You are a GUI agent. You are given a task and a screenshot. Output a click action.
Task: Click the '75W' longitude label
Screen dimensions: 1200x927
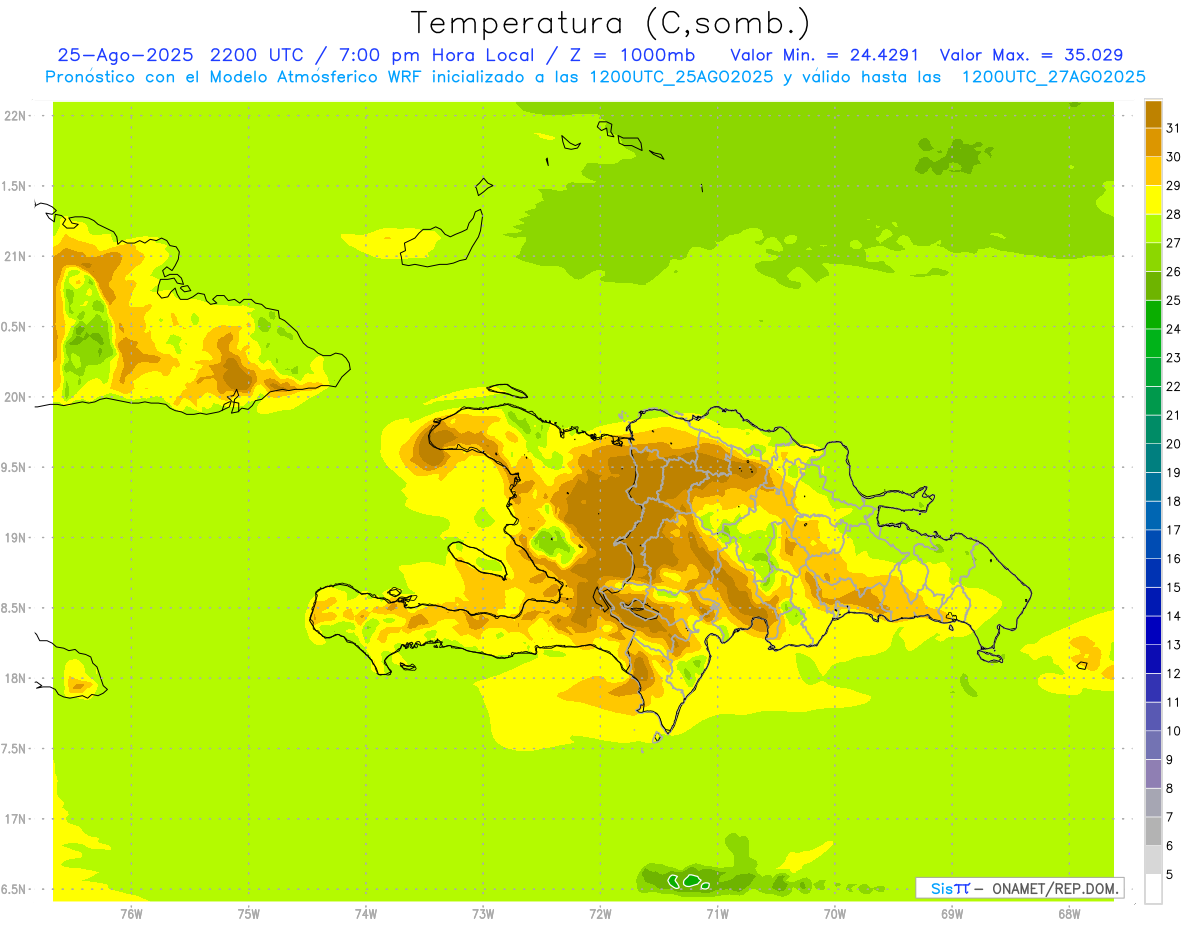click(249, 914)
